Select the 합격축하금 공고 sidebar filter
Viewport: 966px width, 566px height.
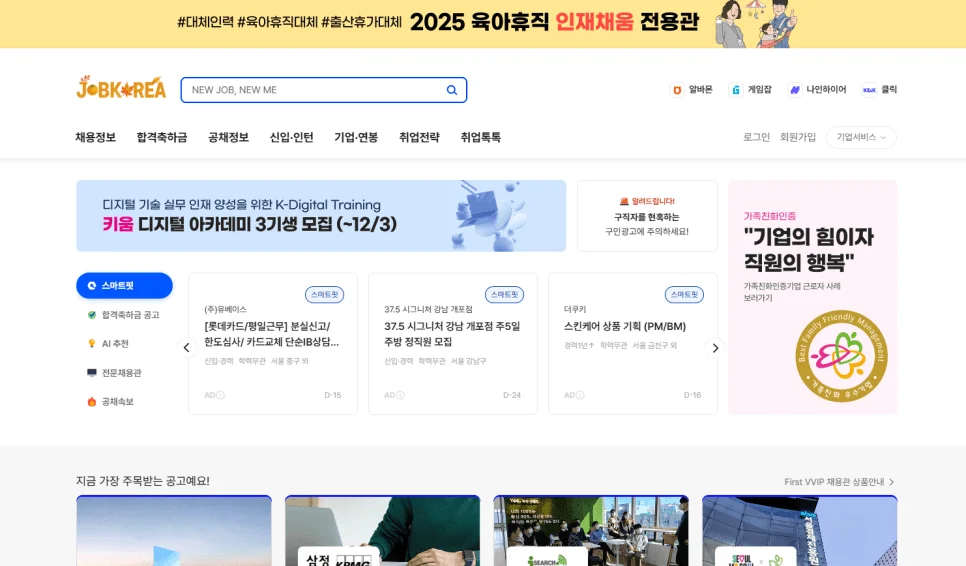click(x=124, y=315)
